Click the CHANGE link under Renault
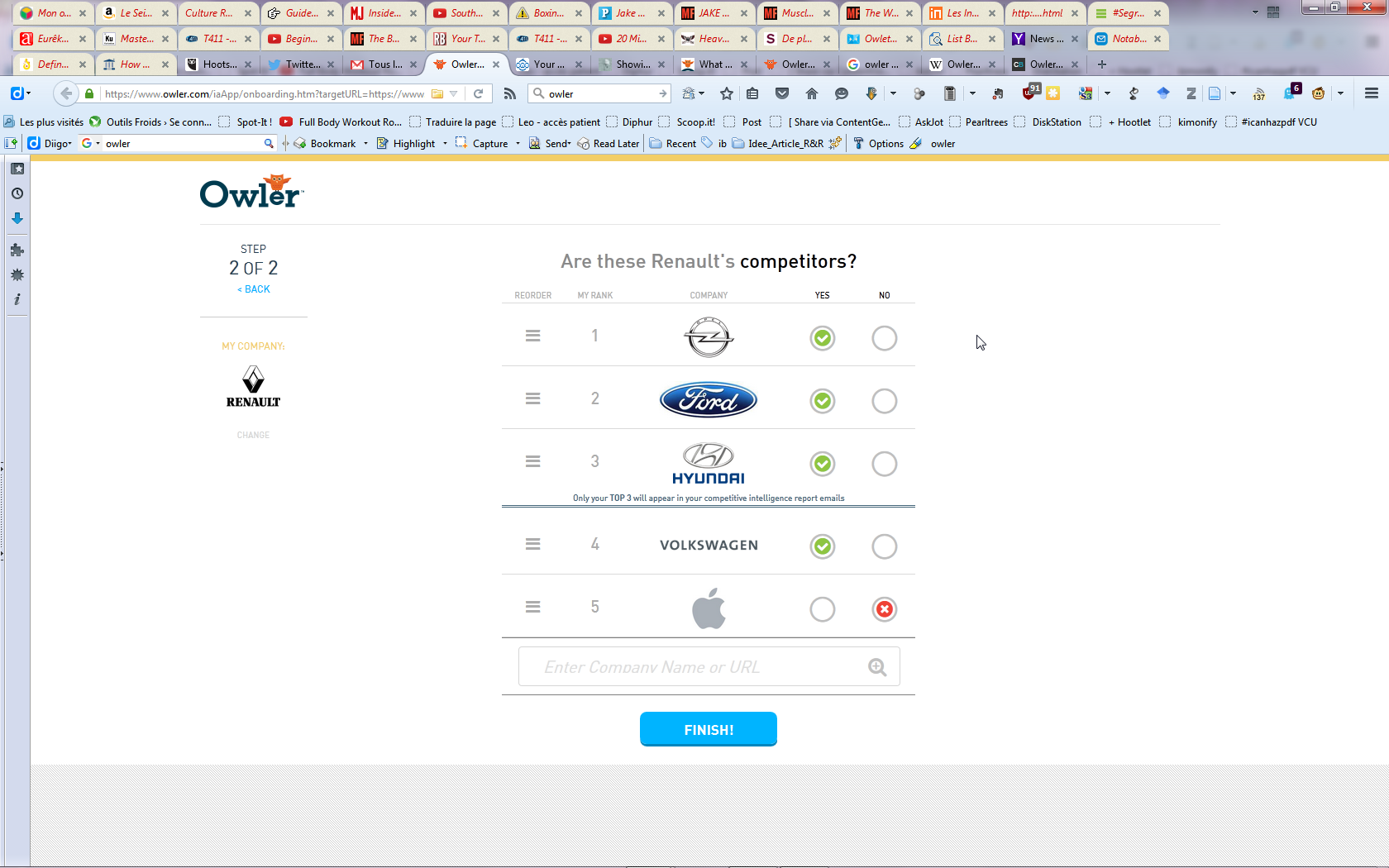This screenshot has height=868, width=1389. point(253,435)
